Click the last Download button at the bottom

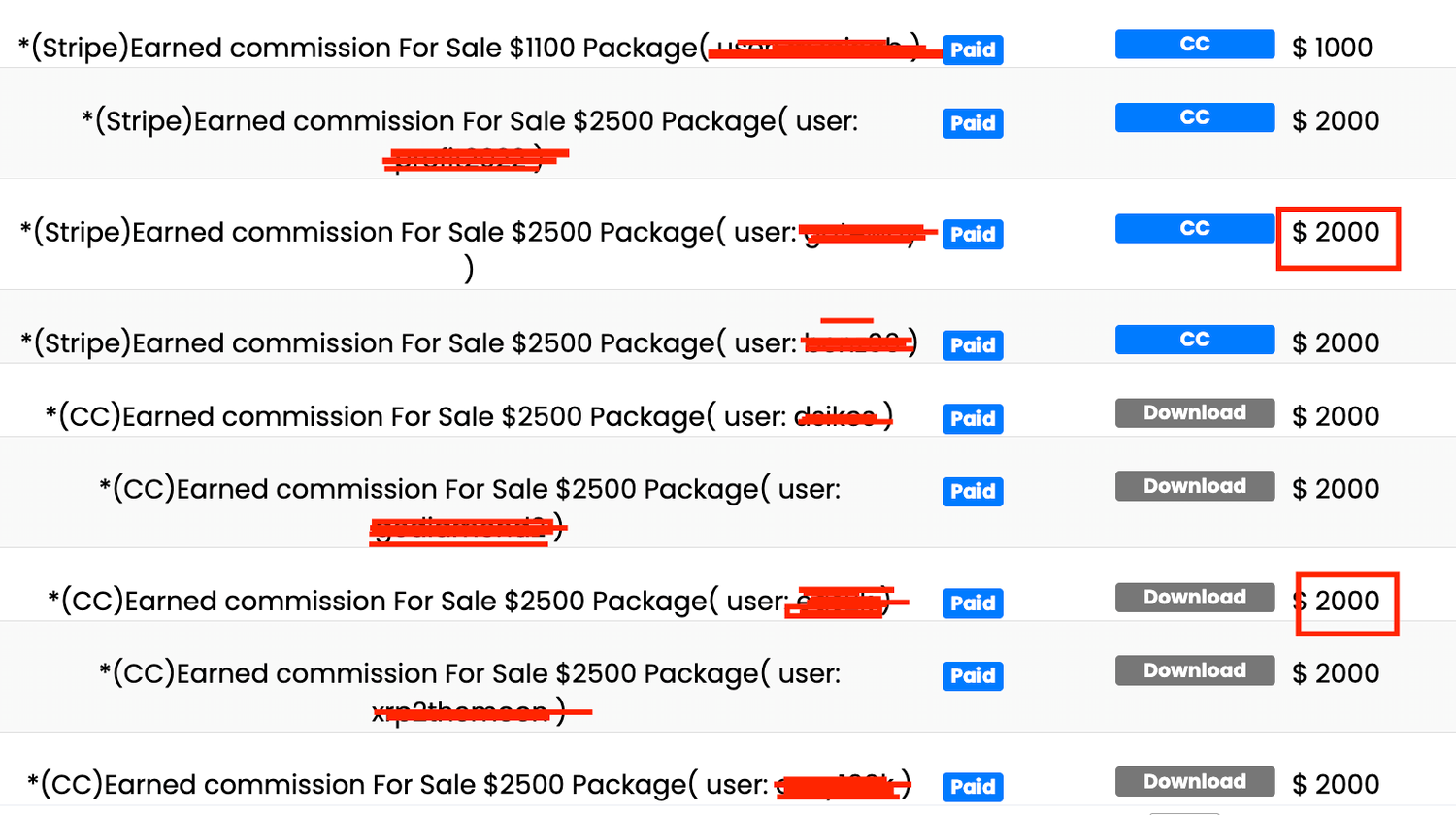coord(1194,781)
